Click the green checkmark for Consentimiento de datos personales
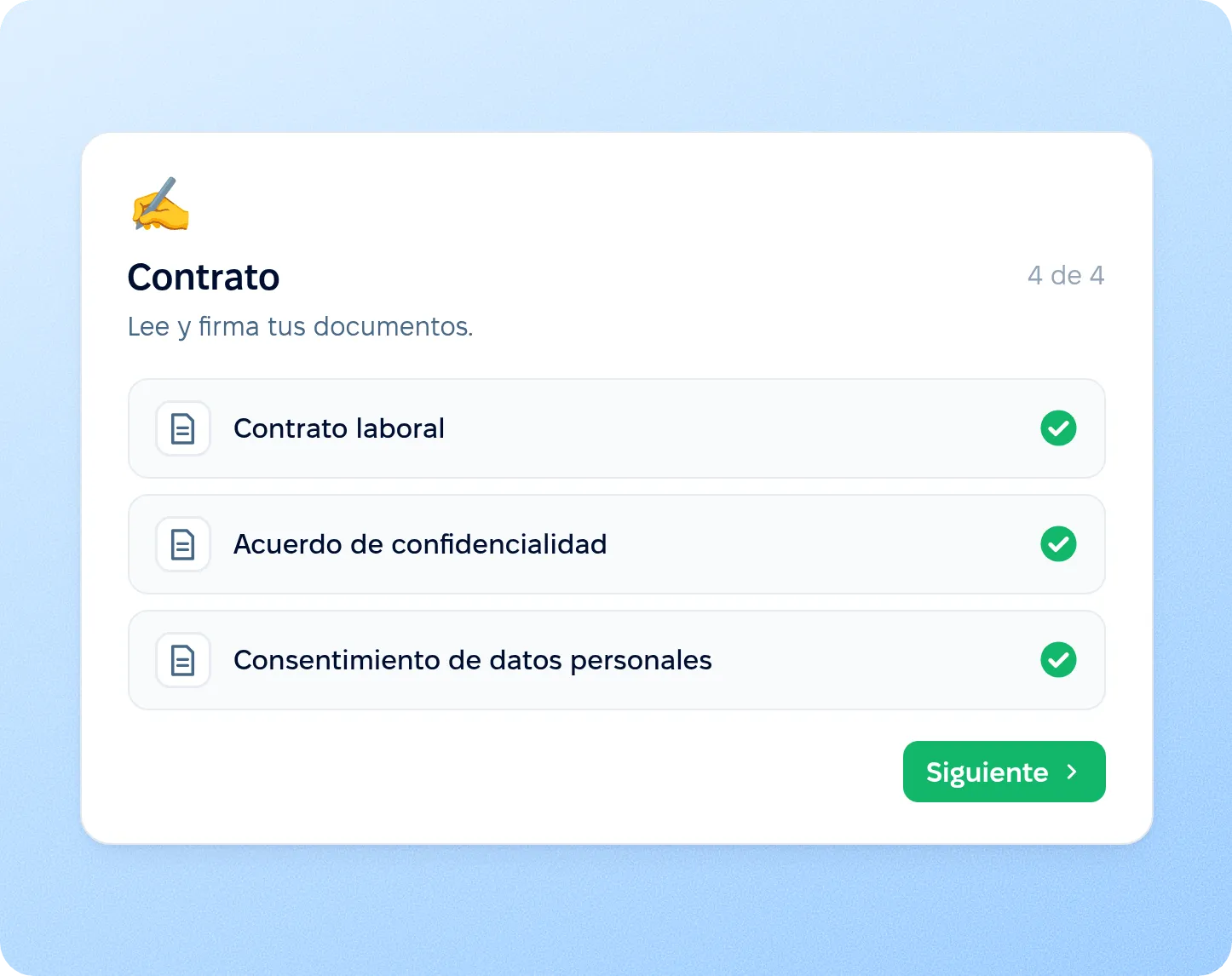The width and height of the screenshot is (1232, 976). [x=1058, y=660]
